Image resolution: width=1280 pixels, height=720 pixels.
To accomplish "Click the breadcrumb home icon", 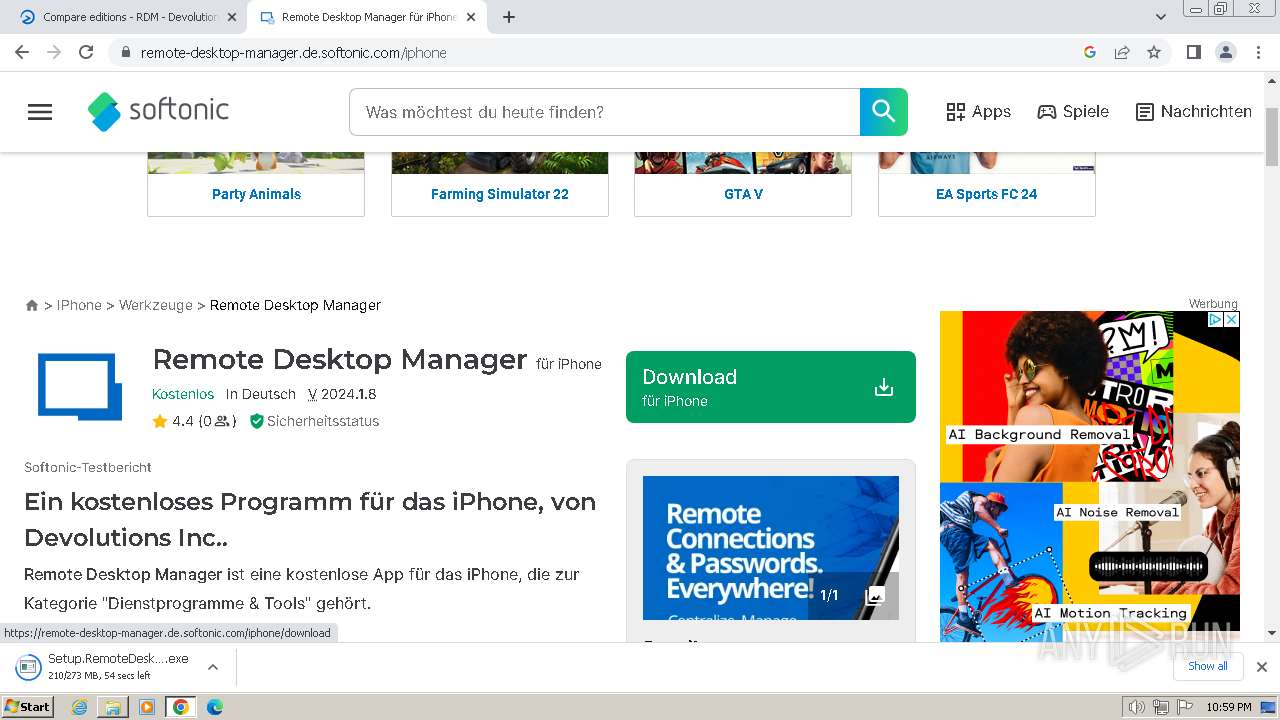I will (x=32, y=305).
